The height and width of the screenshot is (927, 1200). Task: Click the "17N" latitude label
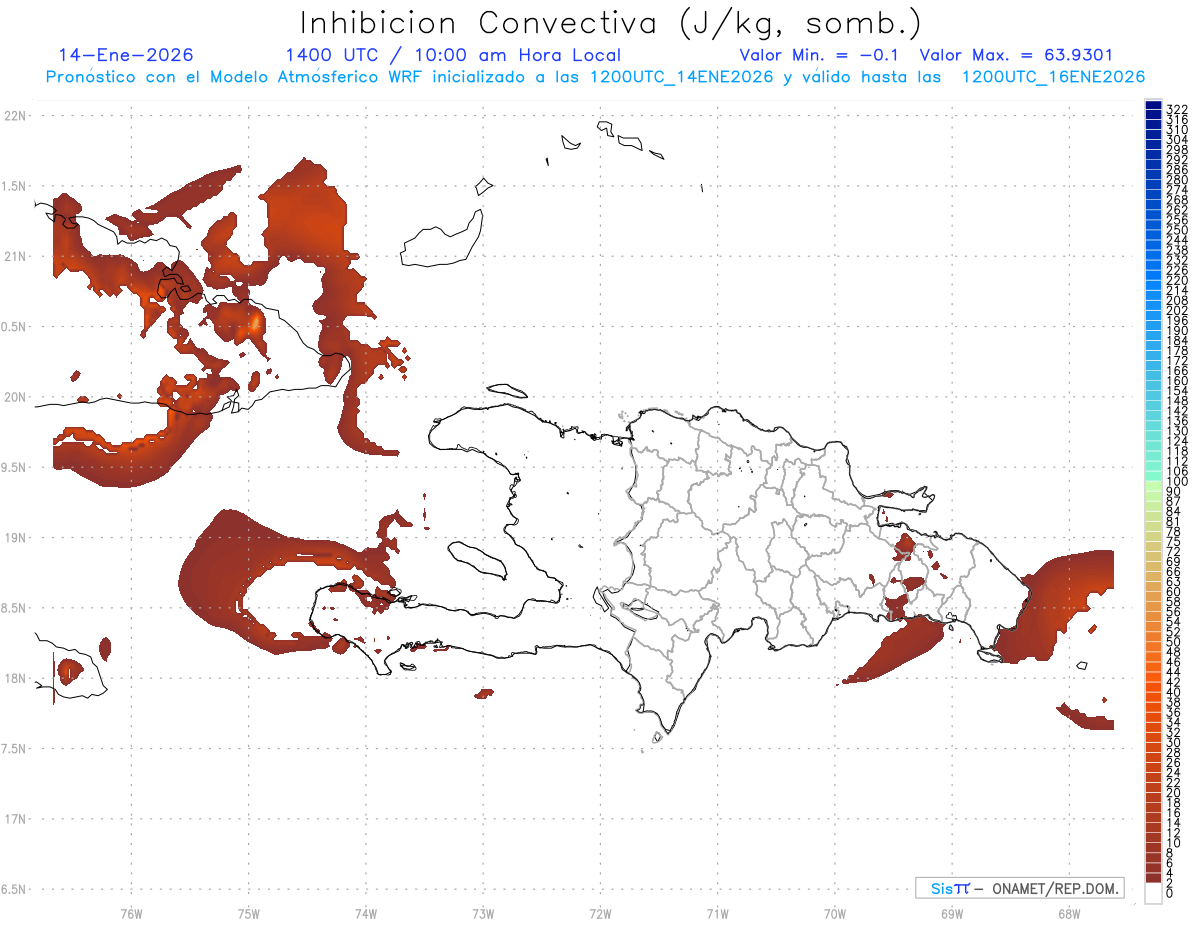(x=14, y=819)
